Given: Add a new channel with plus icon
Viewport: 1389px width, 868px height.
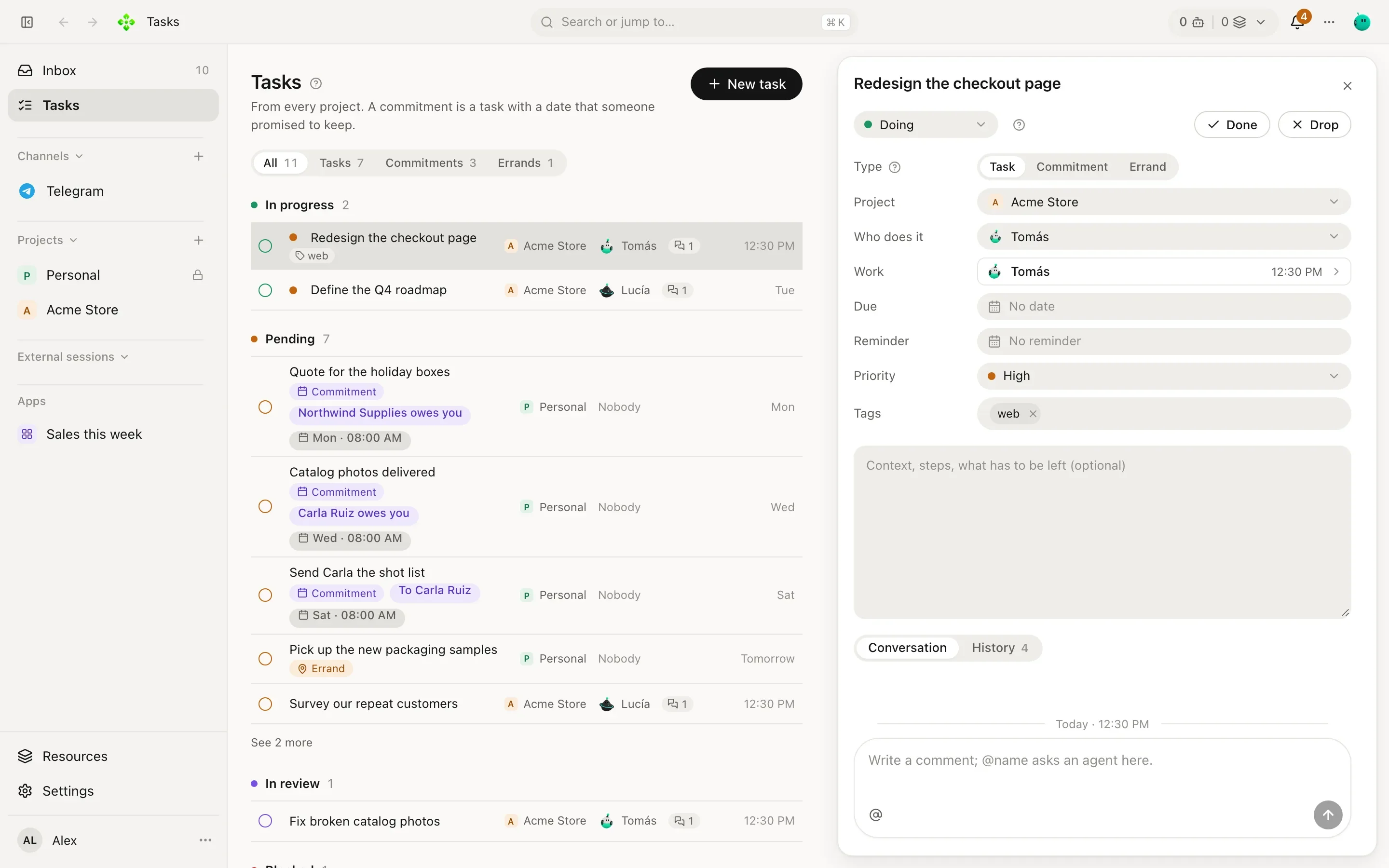Looking at the screenshot, I should pyautogui.click(x=199, y=156).
